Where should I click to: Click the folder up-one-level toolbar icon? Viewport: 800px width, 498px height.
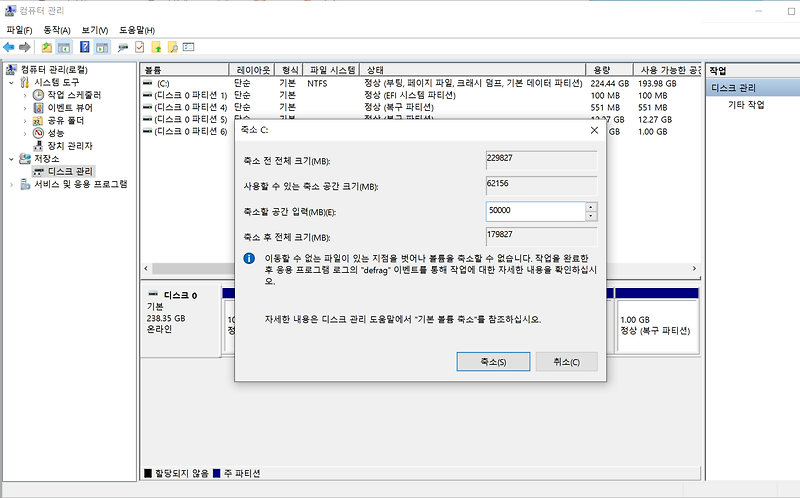pos(46,47)
